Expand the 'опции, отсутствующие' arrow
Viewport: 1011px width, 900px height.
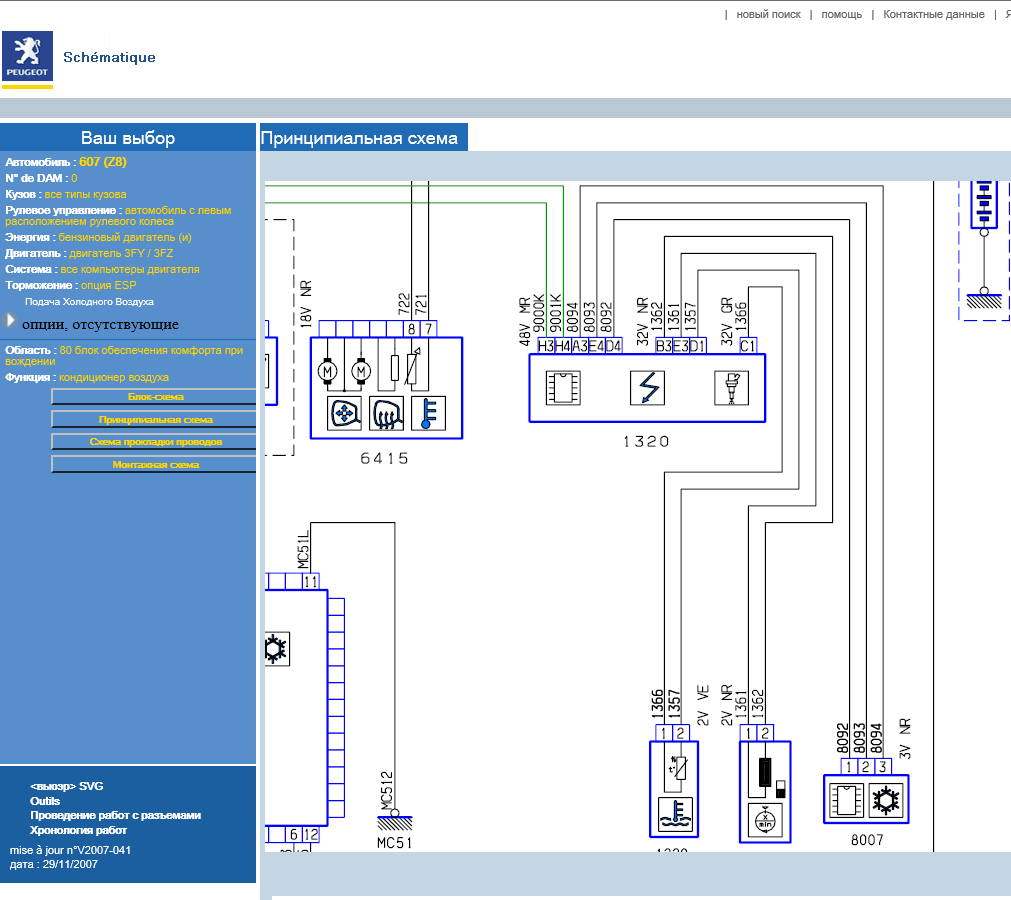pyautogui.click(x=11, y=321)
